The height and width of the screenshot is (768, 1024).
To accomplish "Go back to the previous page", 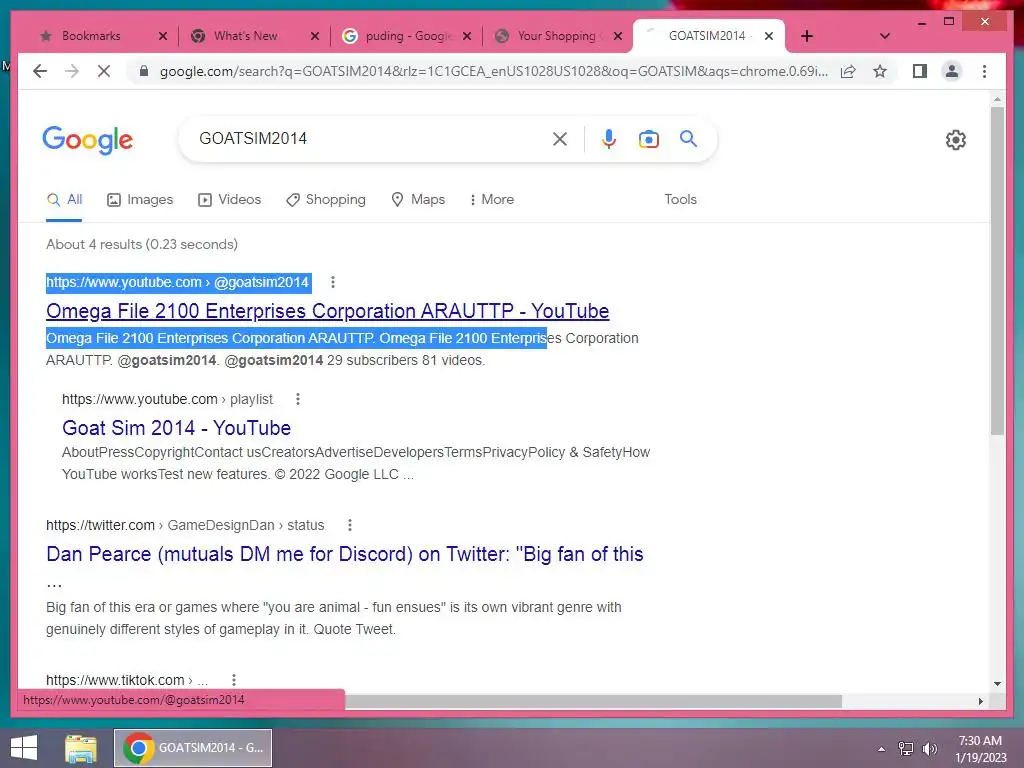I will pyautogui.click(x=40, y=71).
